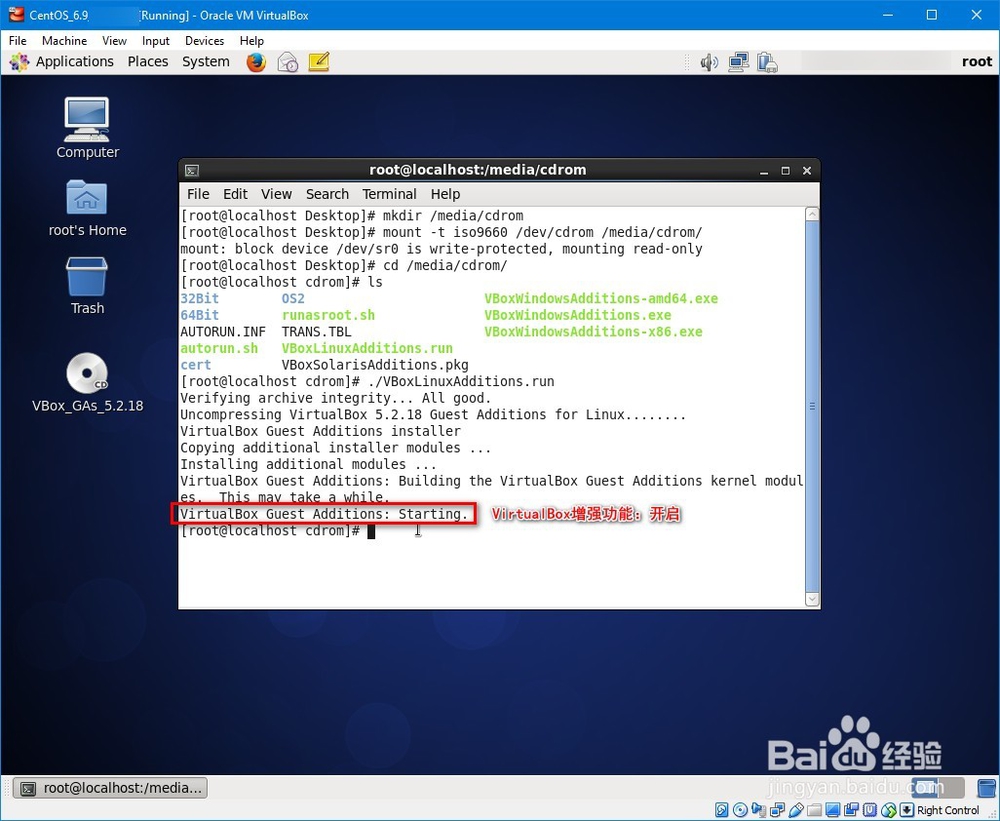Screen dimensions: 1000x821
Task: Launch Firefox from the GNOME panel
Action: coord(256,62)
